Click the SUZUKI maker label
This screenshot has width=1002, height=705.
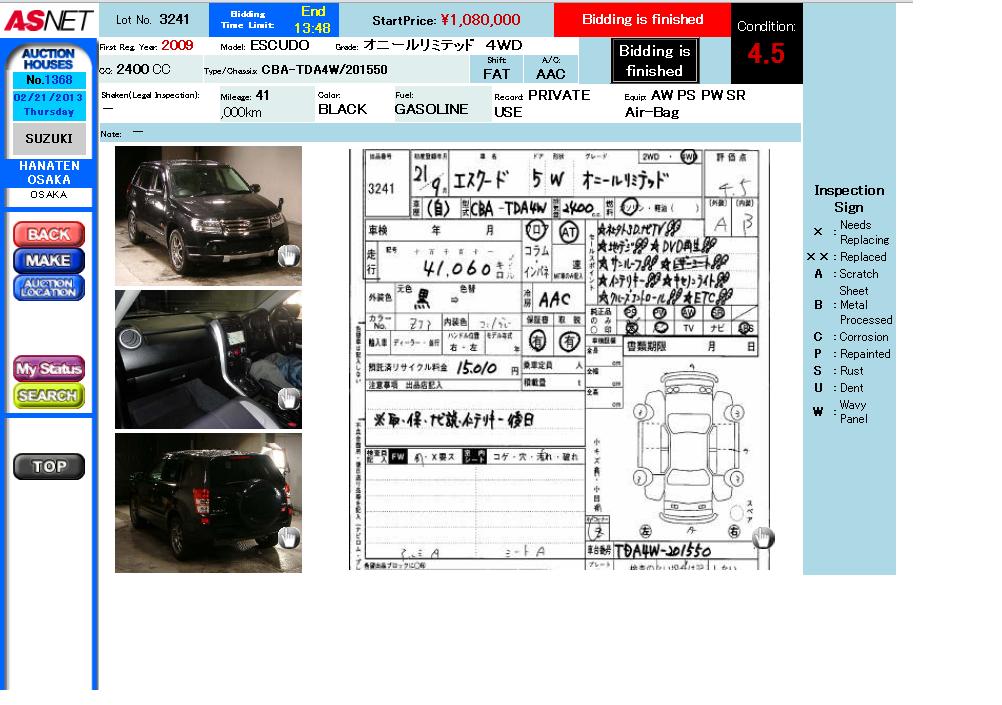coord(48,139)
